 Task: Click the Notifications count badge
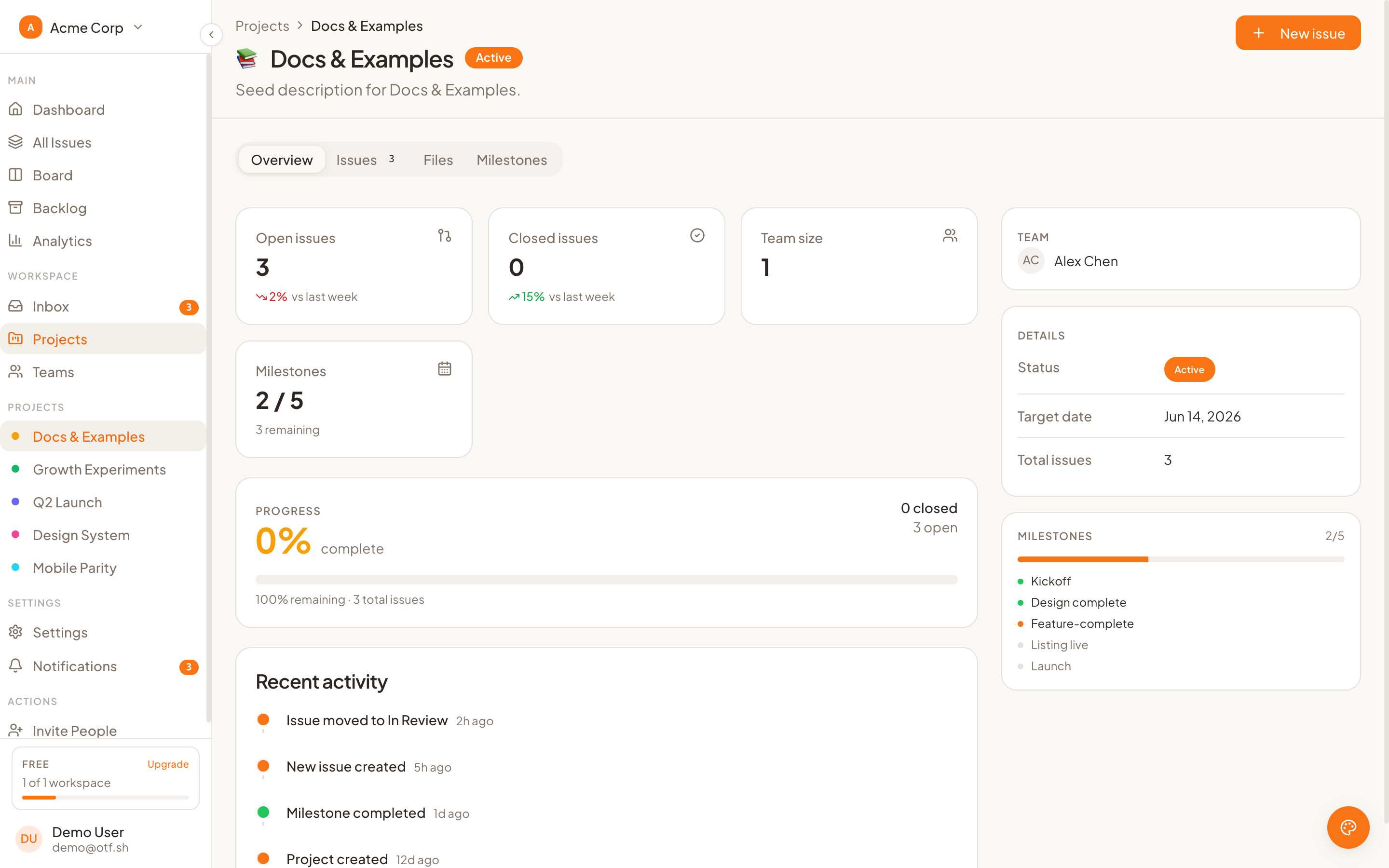click(x=189, y=666)
